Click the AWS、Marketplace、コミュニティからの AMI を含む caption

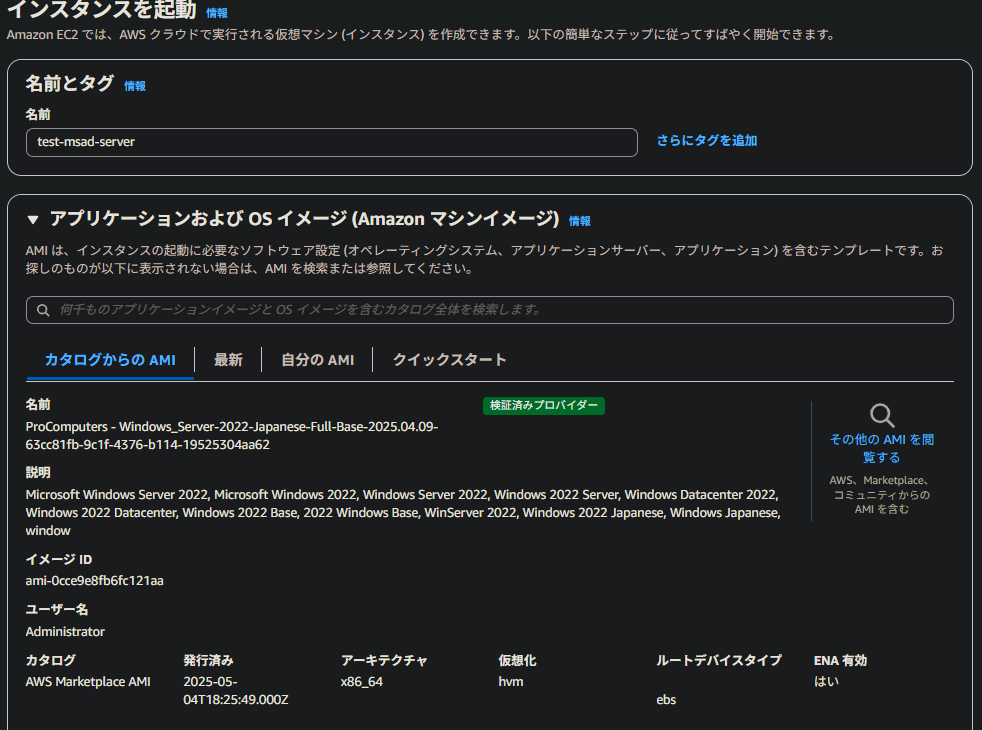pyautogui.click(x=882, y=495)
